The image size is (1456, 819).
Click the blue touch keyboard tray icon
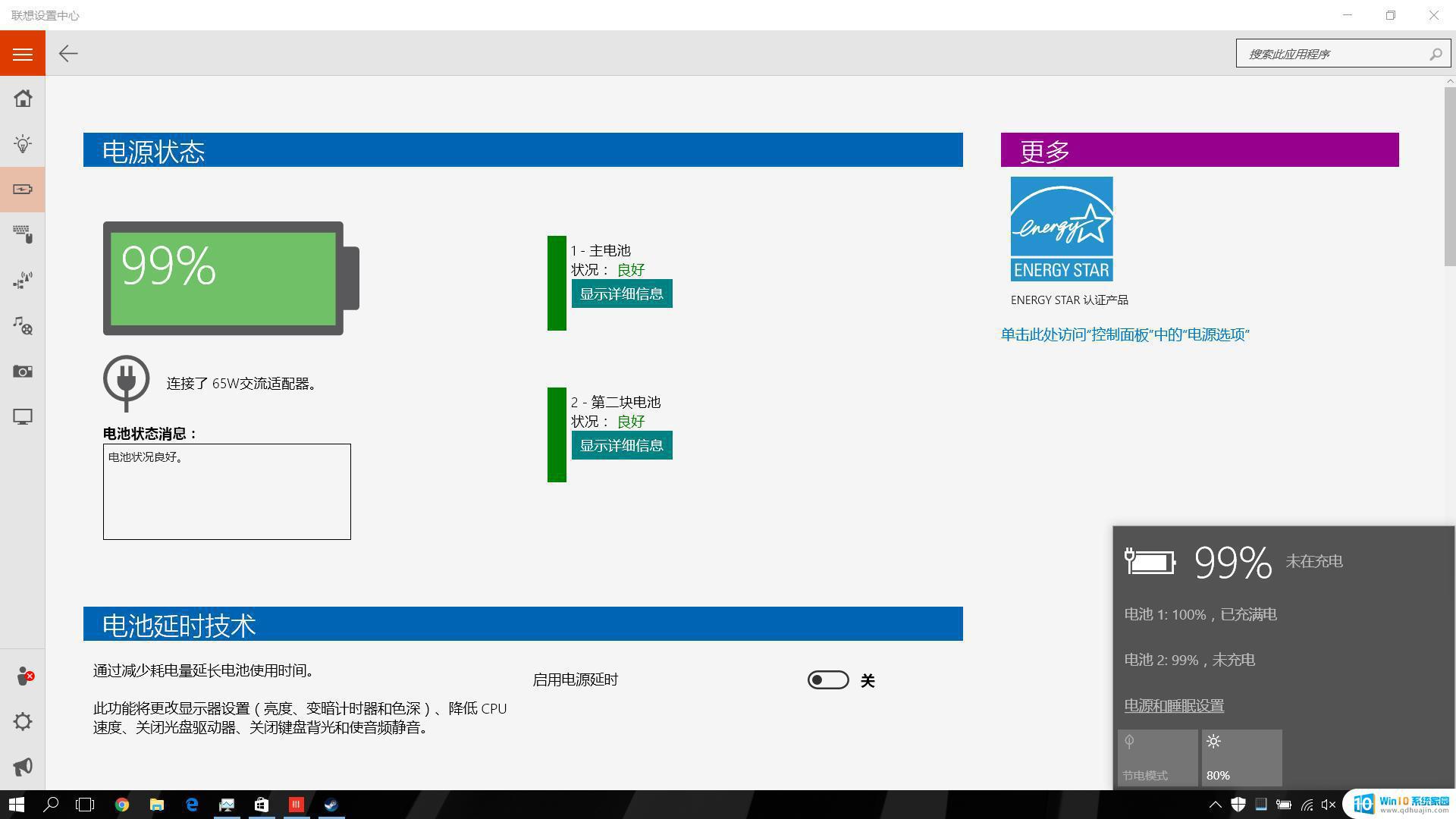point(1261,805)
